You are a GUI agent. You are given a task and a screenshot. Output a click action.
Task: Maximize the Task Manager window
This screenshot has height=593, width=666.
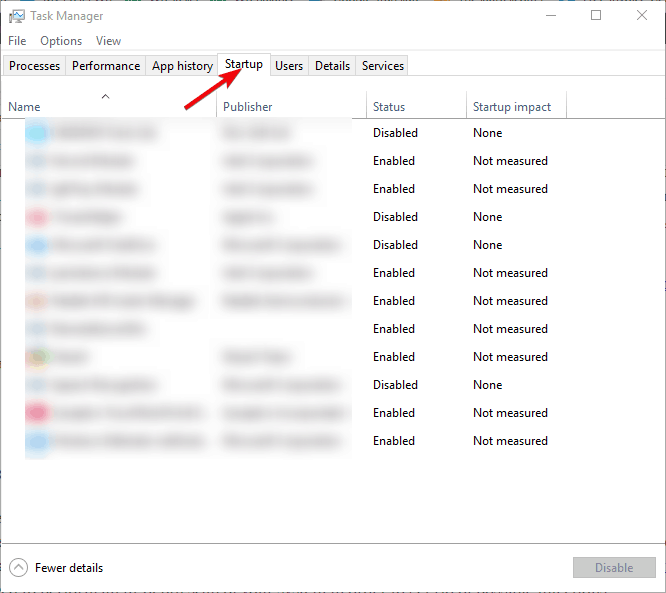coord(596,16)
